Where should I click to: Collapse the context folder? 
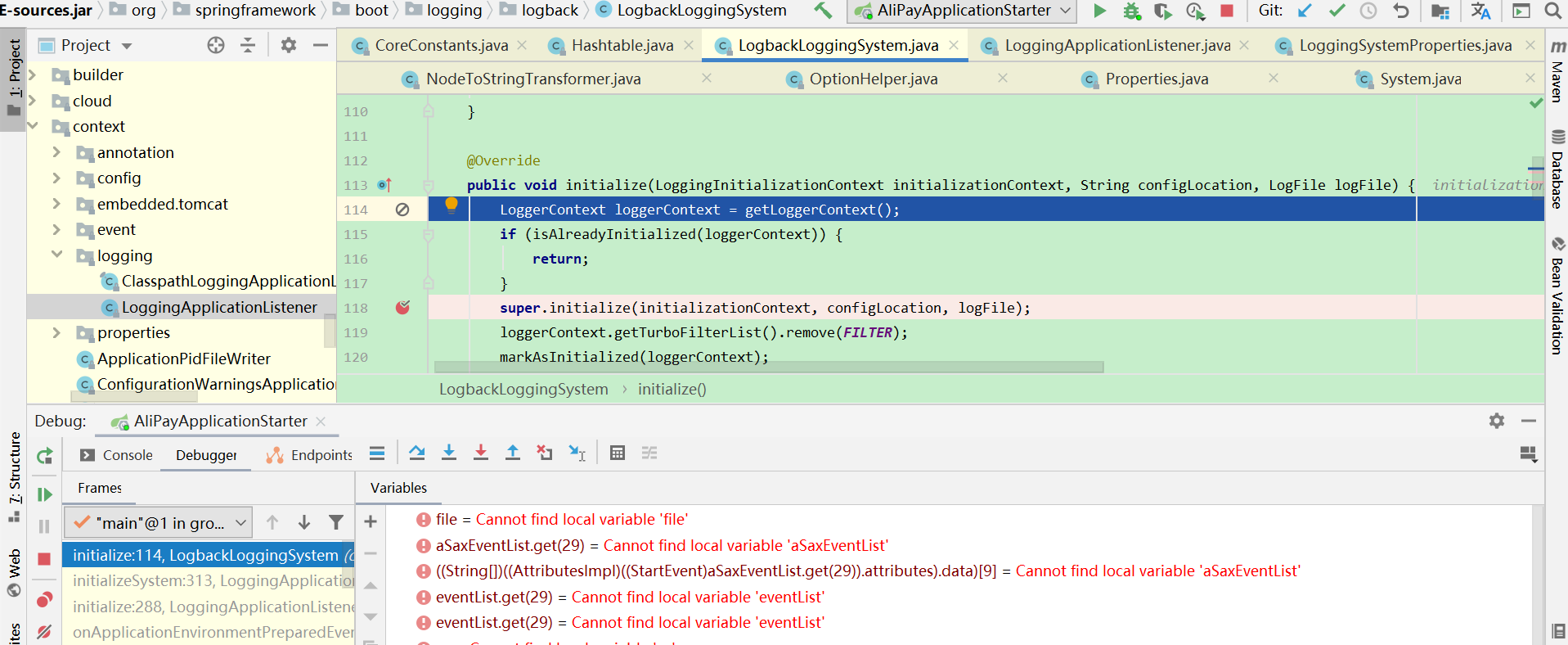click(33, 126)
